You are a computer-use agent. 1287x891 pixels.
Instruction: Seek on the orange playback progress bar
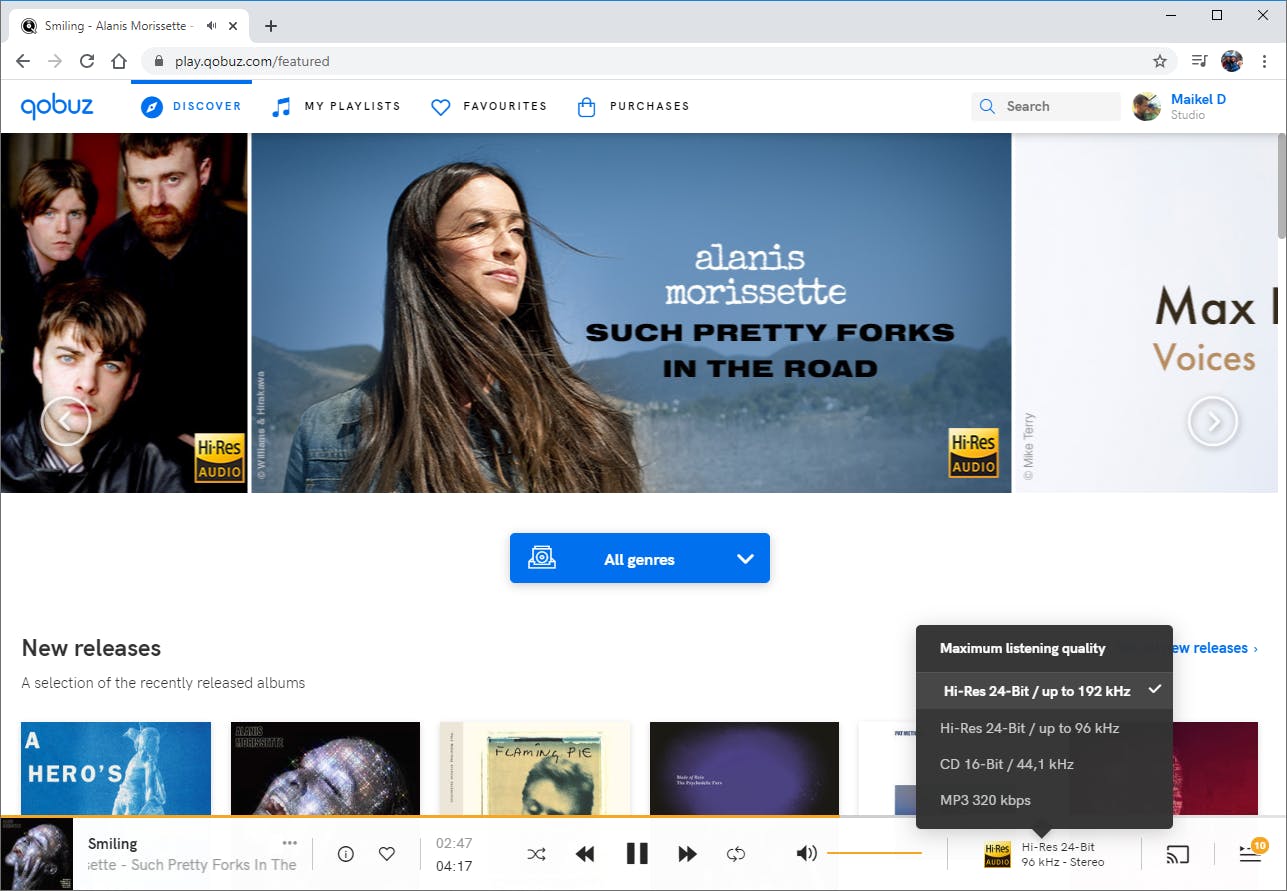tap(420, 817)
